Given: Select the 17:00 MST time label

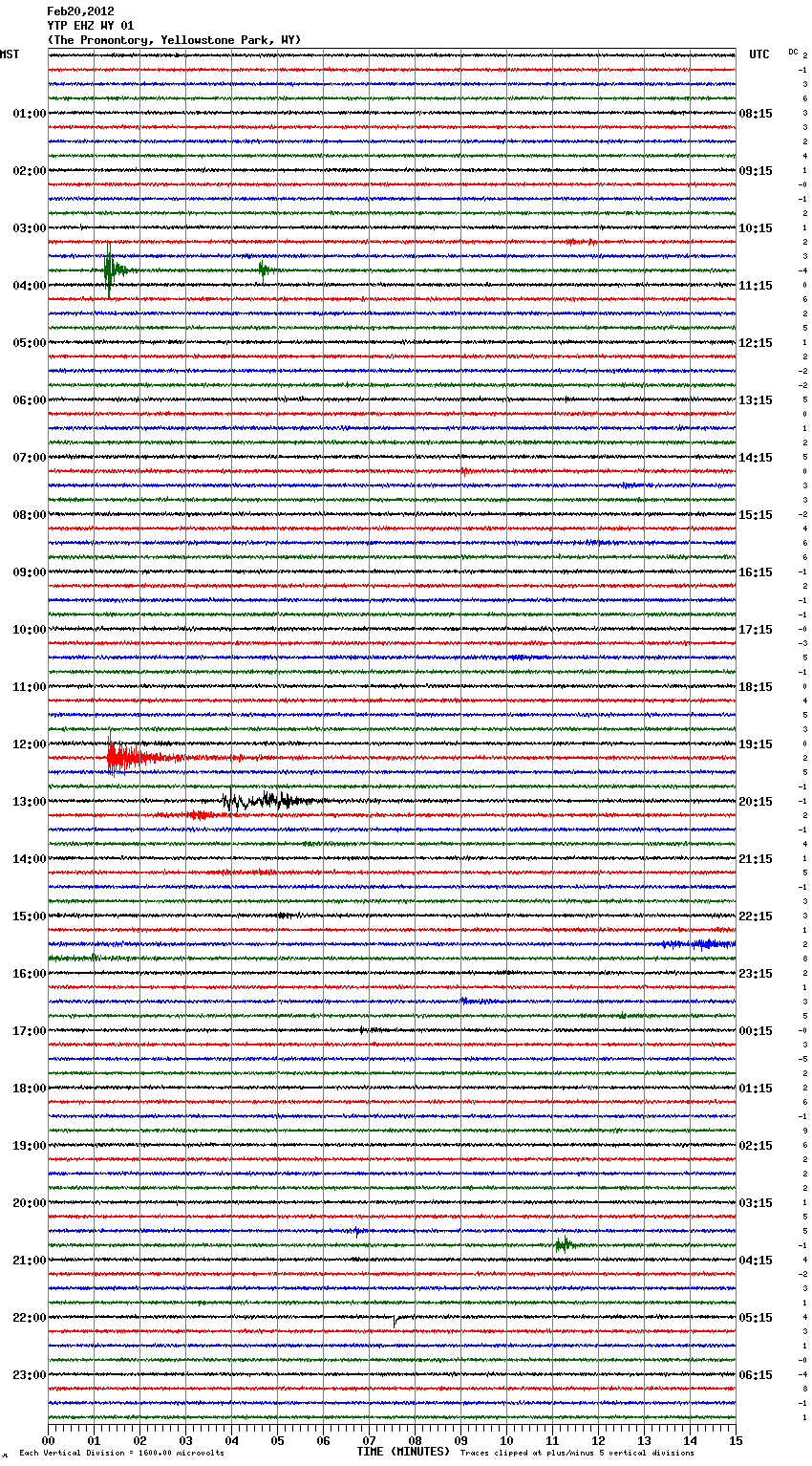Looking at the screenshot, I should coord(29,1031).
